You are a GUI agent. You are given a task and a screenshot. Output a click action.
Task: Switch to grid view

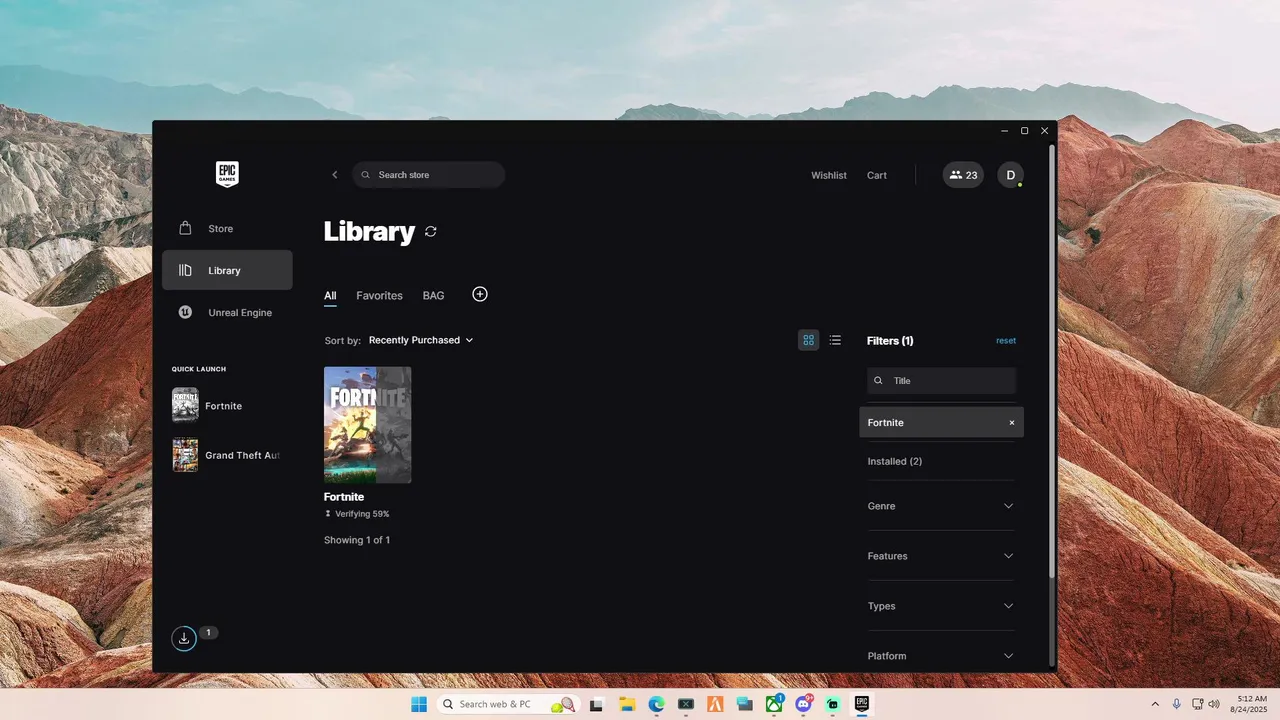click(x=809, y=340)
